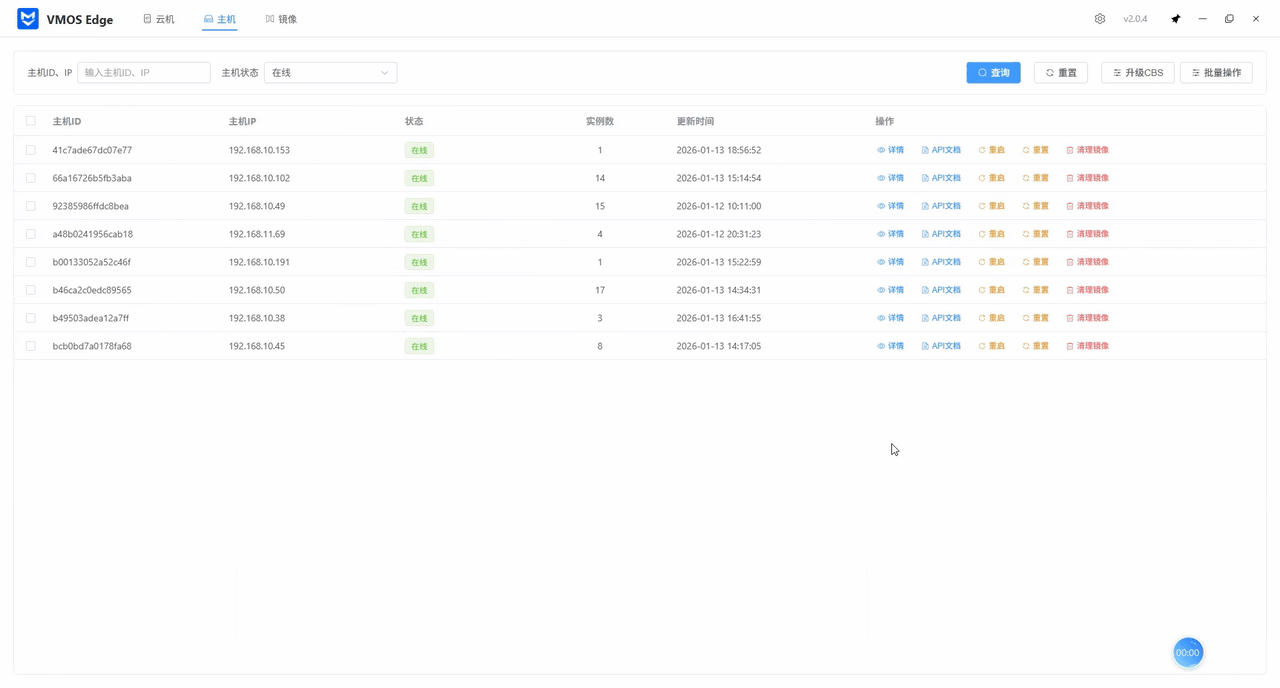Switch to the 云机 tab
Image resolution: width=1280 pixels, height=688 pixels.
159,19
